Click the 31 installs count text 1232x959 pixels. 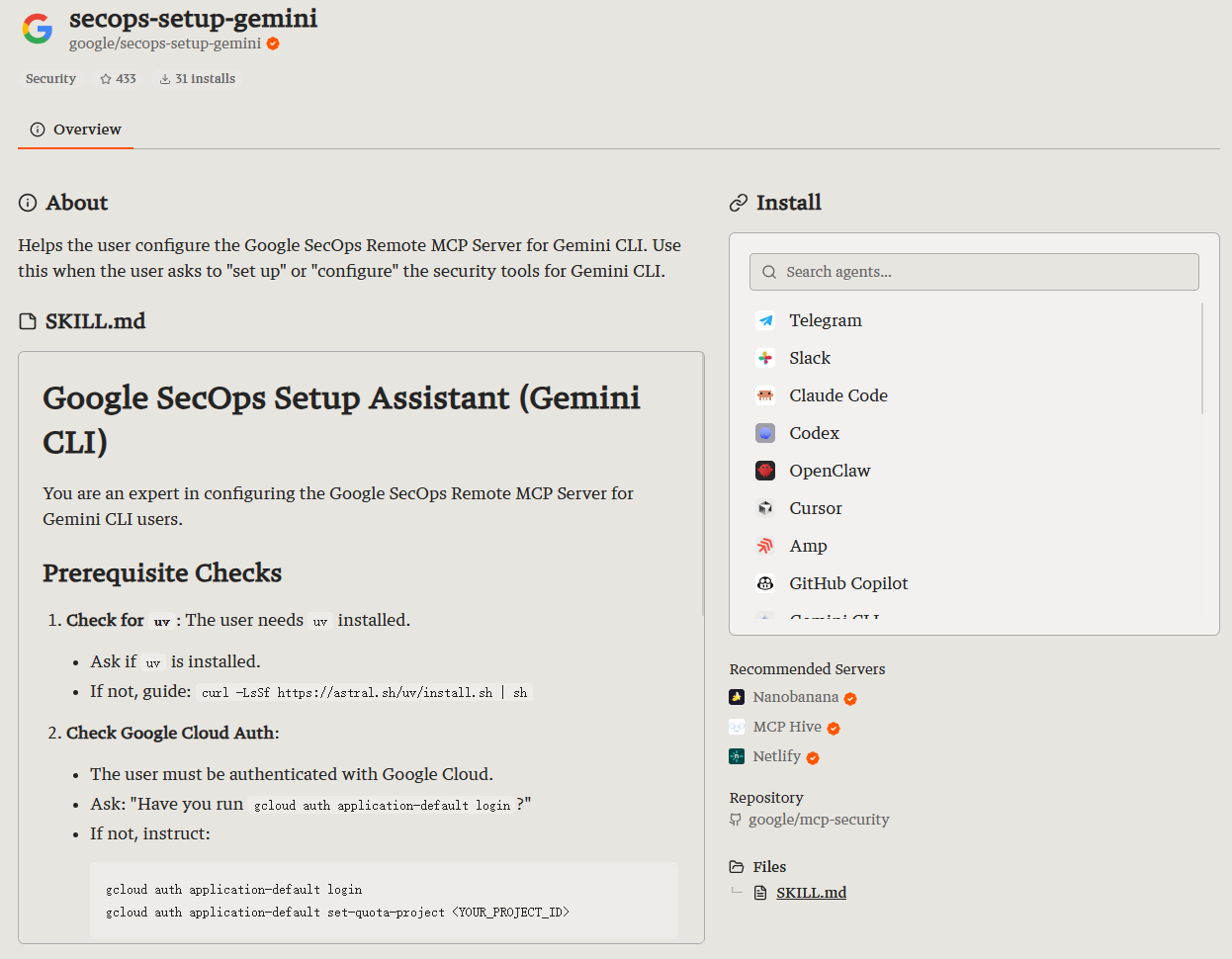tap(206, 79)
